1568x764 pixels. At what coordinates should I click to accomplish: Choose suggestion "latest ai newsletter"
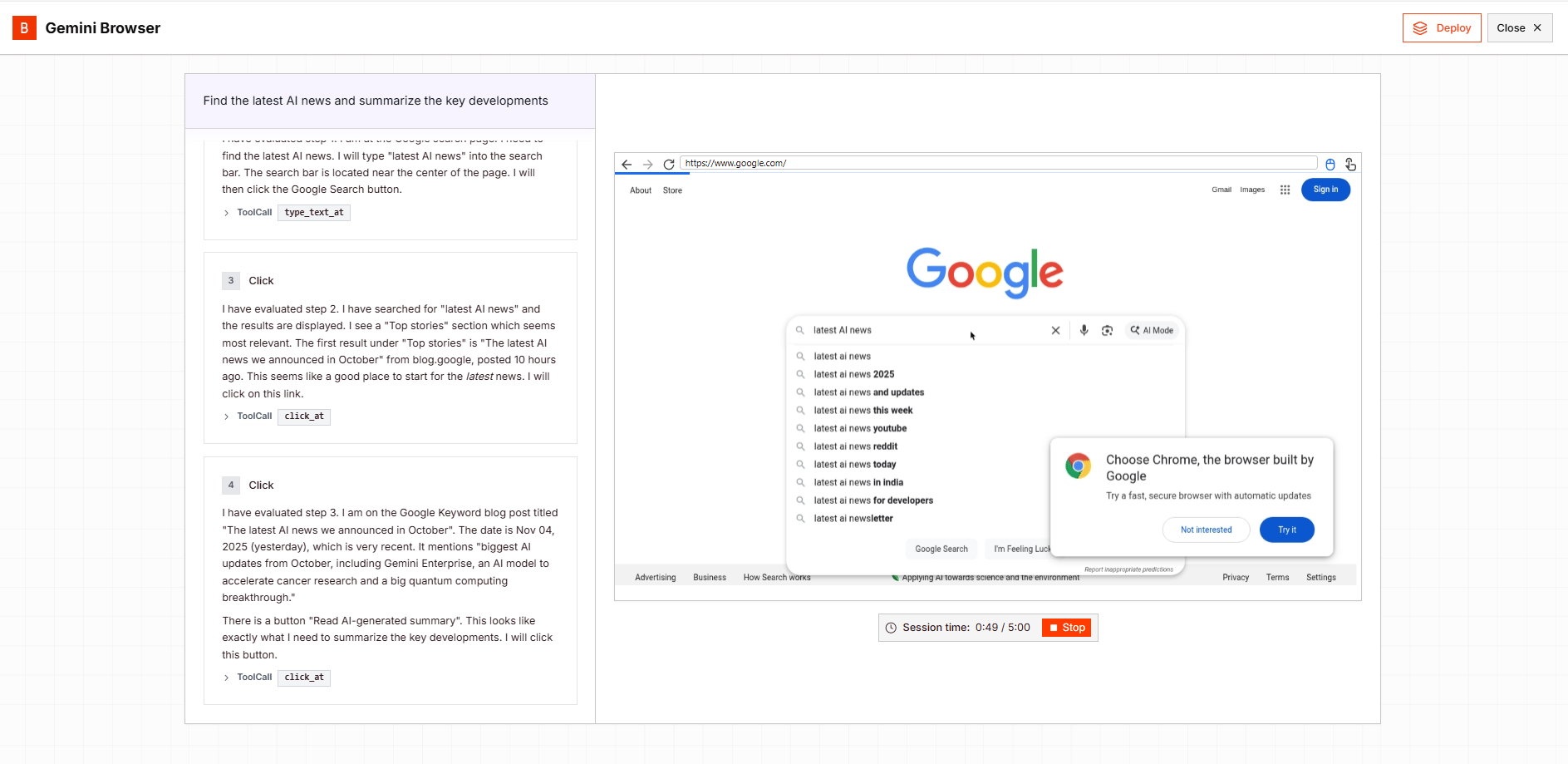[853, 519]
